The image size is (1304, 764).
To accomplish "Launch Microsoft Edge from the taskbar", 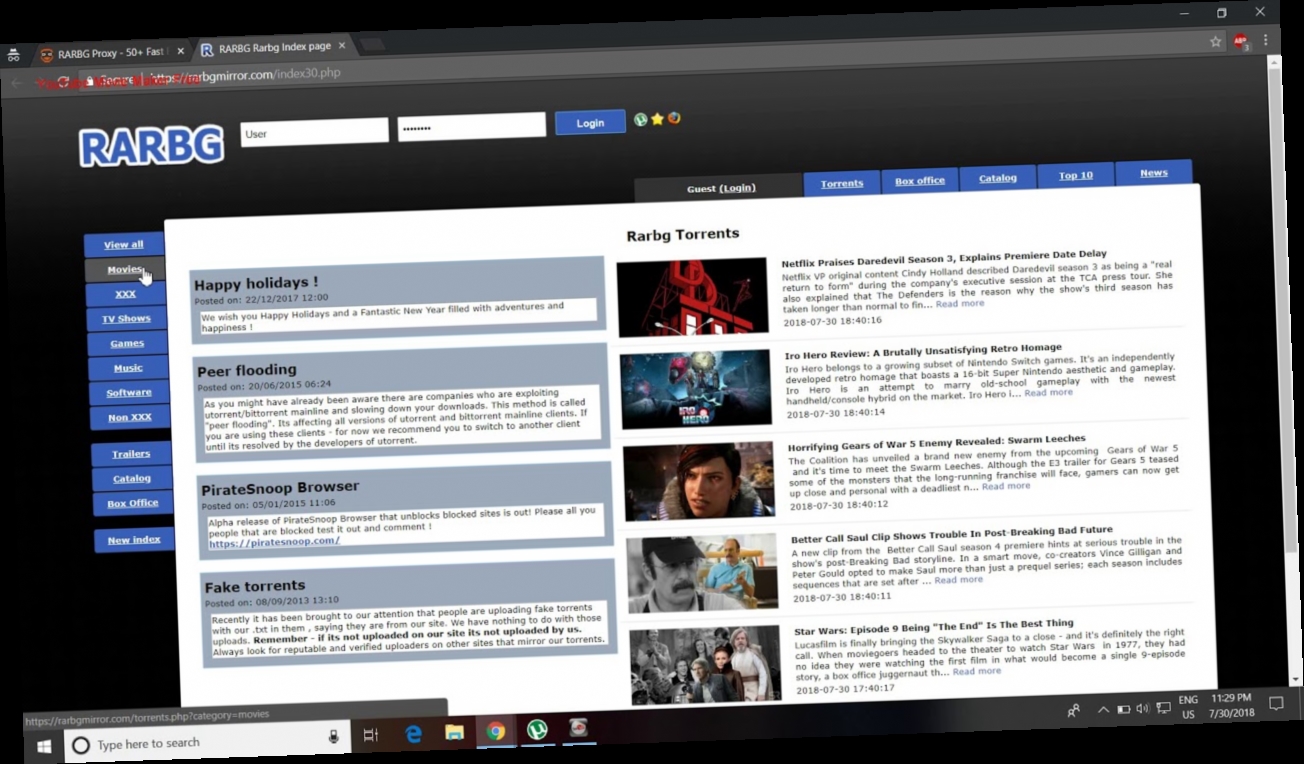I will [x=413, y=733].
